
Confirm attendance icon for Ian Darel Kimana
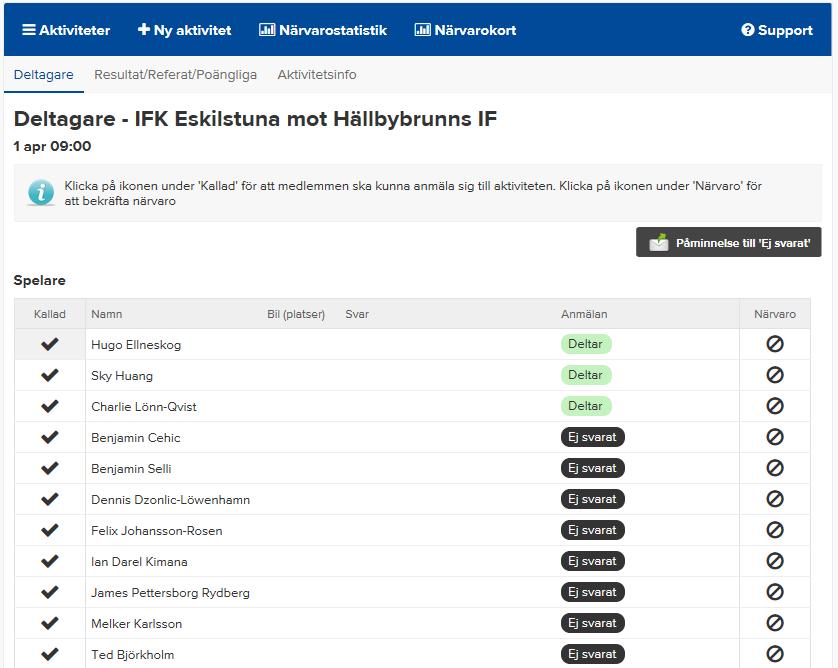tap(775, 561)
